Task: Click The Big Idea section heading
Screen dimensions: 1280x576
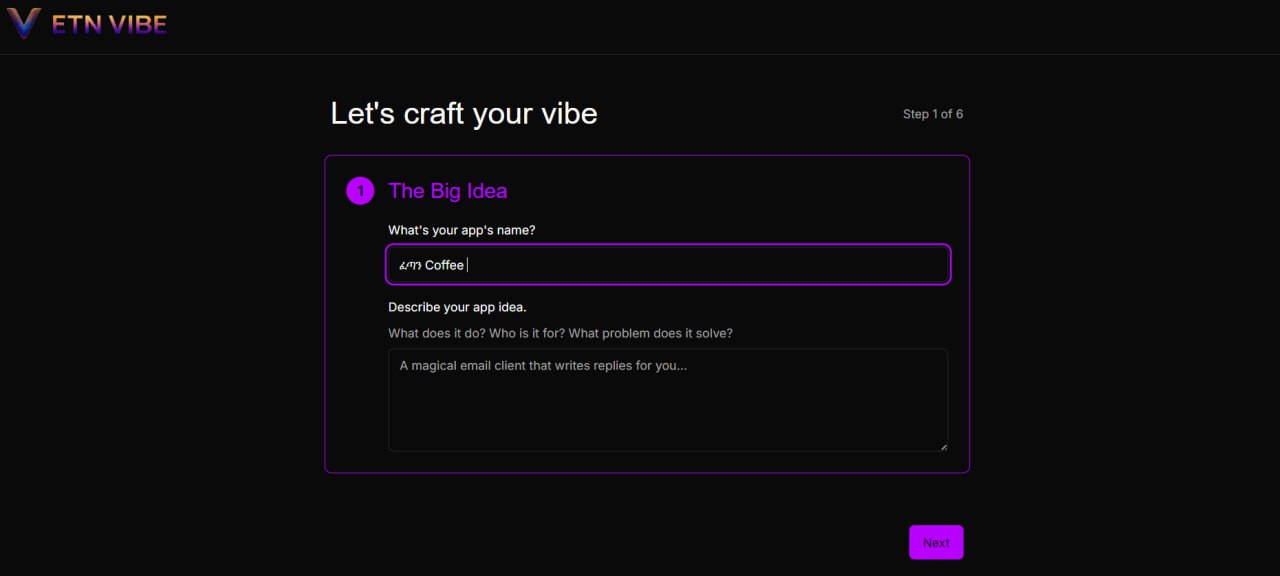Action: pyautogui.click(x=447, y=191)
